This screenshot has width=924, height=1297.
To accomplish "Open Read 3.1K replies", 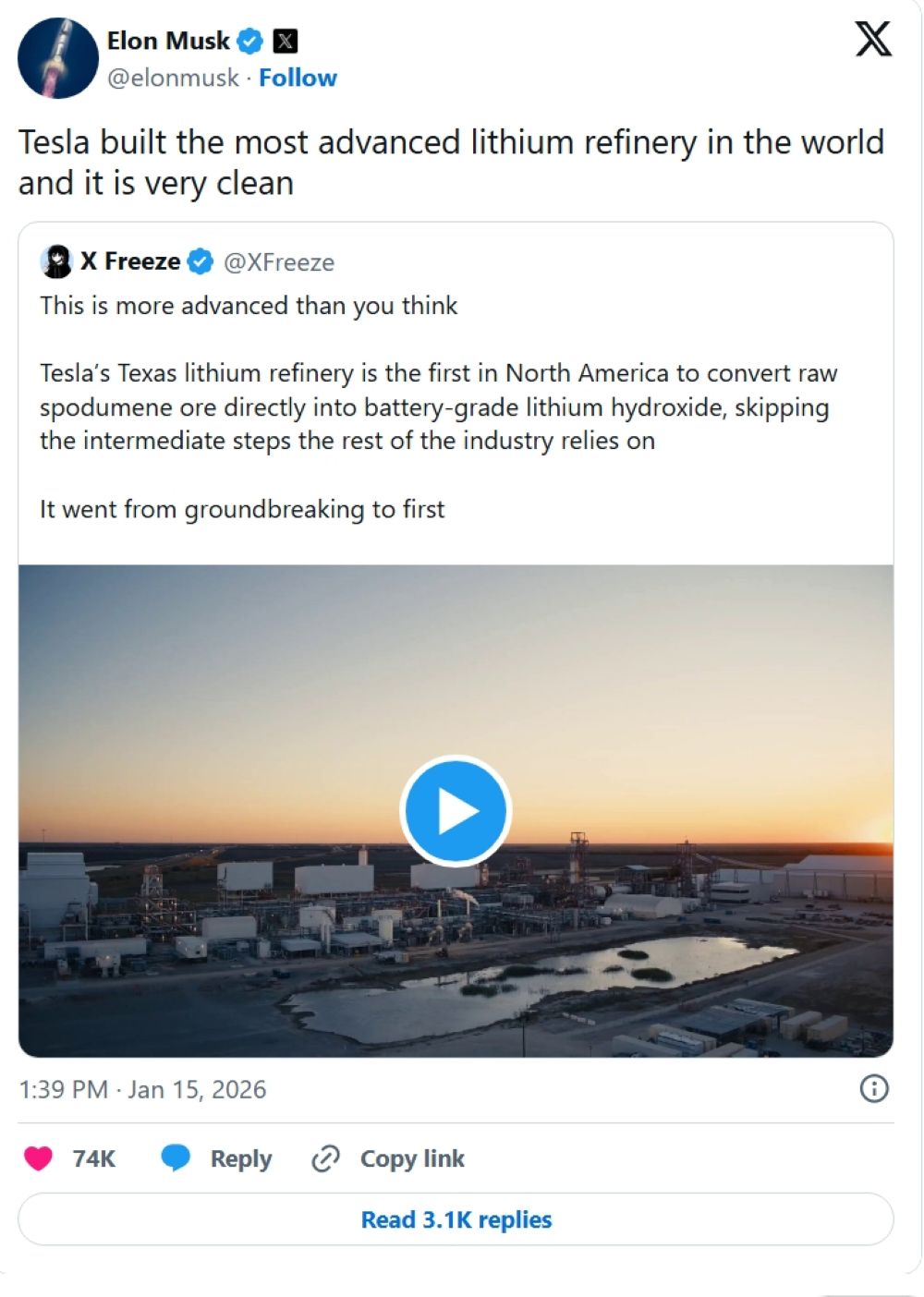I will [456, 1219].
